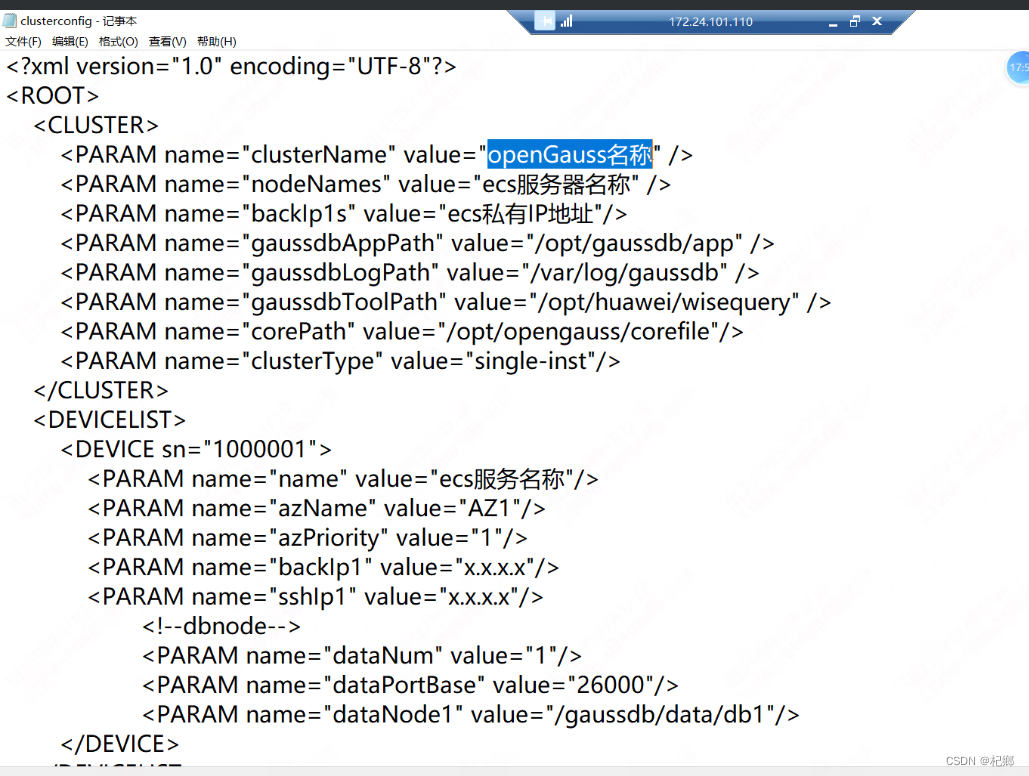Click the Notepad icon in title bar

(x=9, y=21)
